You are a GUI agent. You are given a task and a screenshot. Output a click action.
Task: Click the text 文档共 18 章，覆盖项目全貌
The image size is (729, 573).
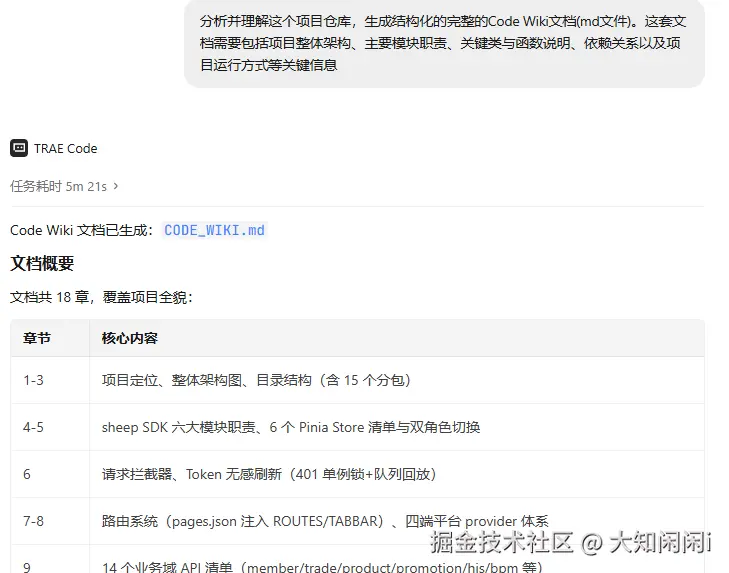click(x=101, y=297)
